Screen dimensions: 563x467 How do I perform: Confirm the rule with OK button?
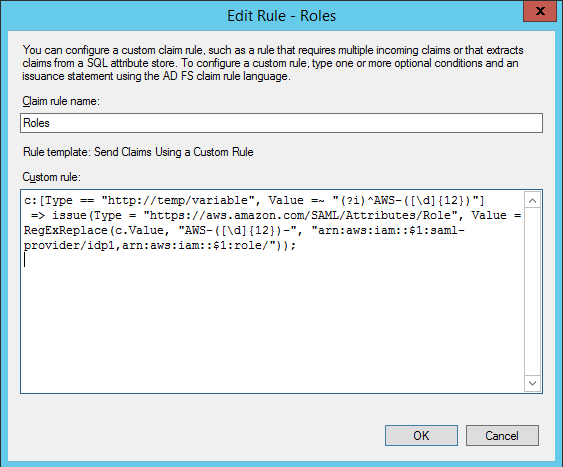click(x=421, y=435)
